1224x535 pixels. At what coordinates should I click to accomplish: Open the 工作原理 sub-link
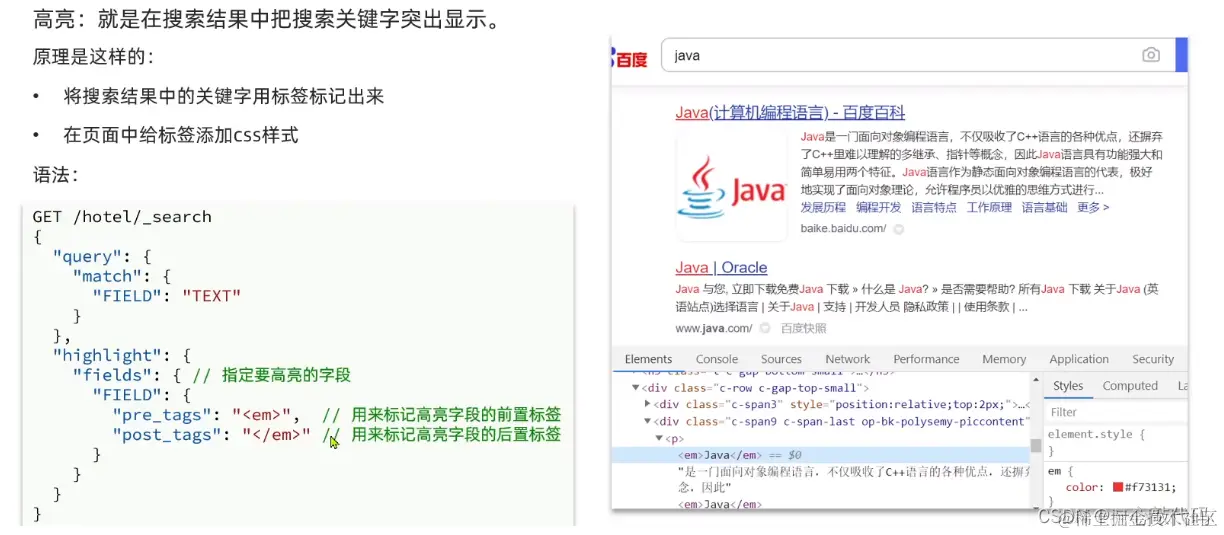coord(989,207)
